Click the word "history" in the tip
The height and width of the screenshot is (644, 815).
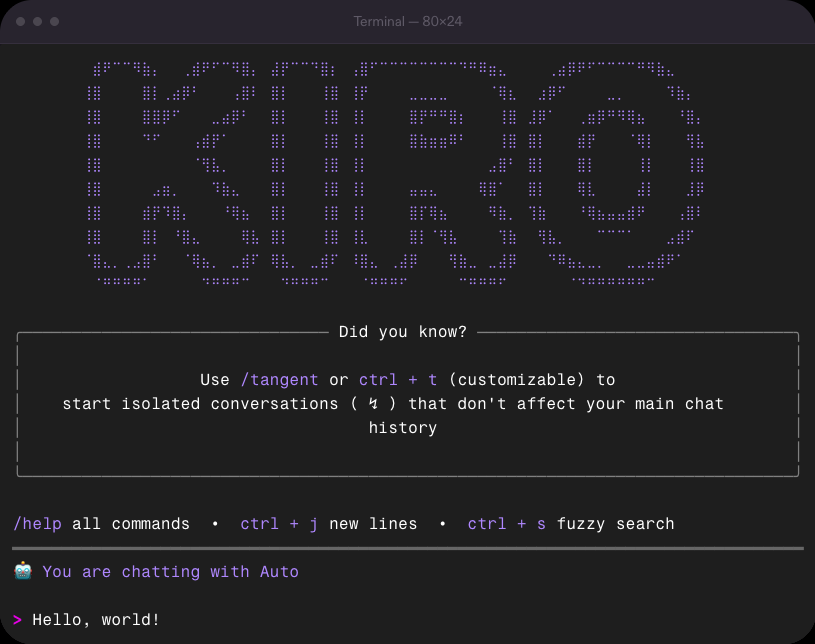(x=403, y=428)
